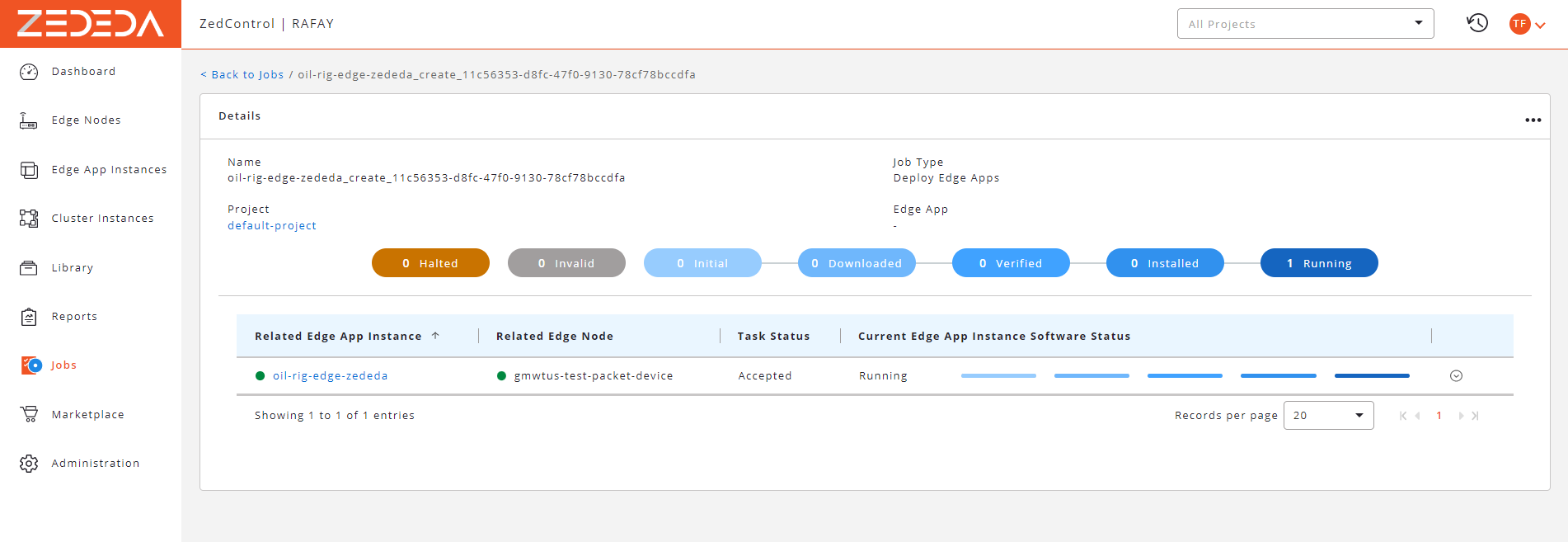Go to first page pagination icon
This screenshot has width=1568, height=542.
tap(1403, 416)
